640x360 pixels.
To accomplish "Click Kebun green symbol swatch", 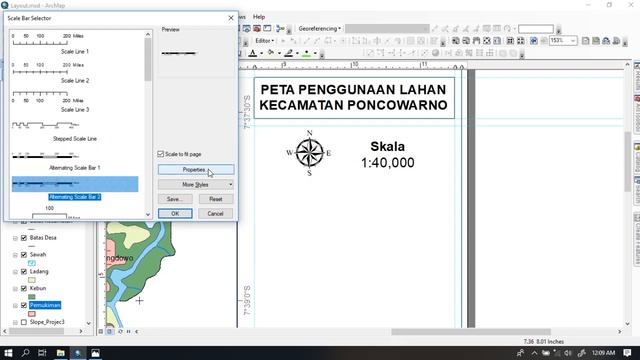I will (32, 297).
